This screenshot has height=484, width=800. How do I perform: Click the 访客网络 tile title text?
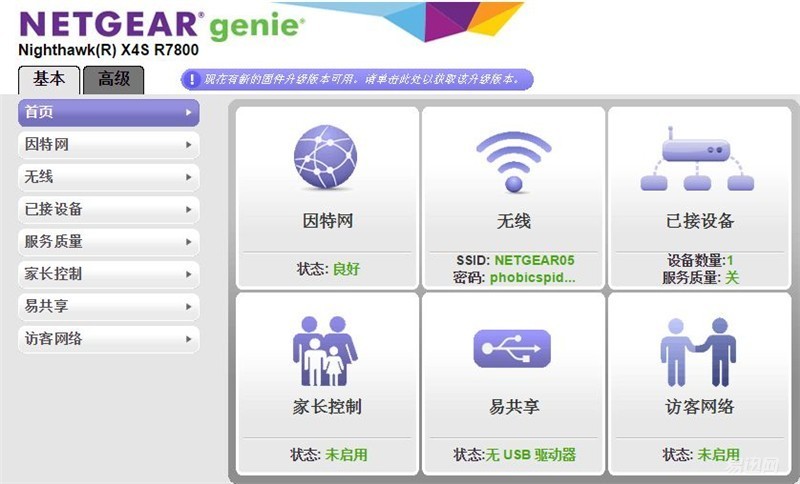coord(699,406)
